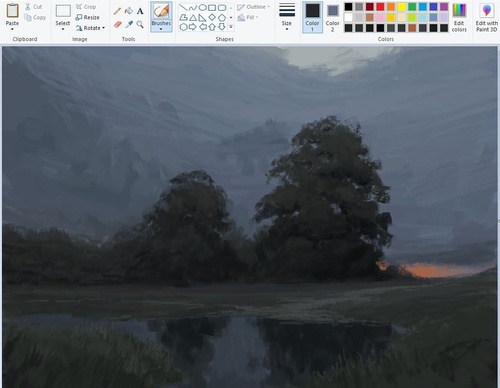Open image in Edit with Paint 3D
This screenshot has width=500, height=388.
487,17
